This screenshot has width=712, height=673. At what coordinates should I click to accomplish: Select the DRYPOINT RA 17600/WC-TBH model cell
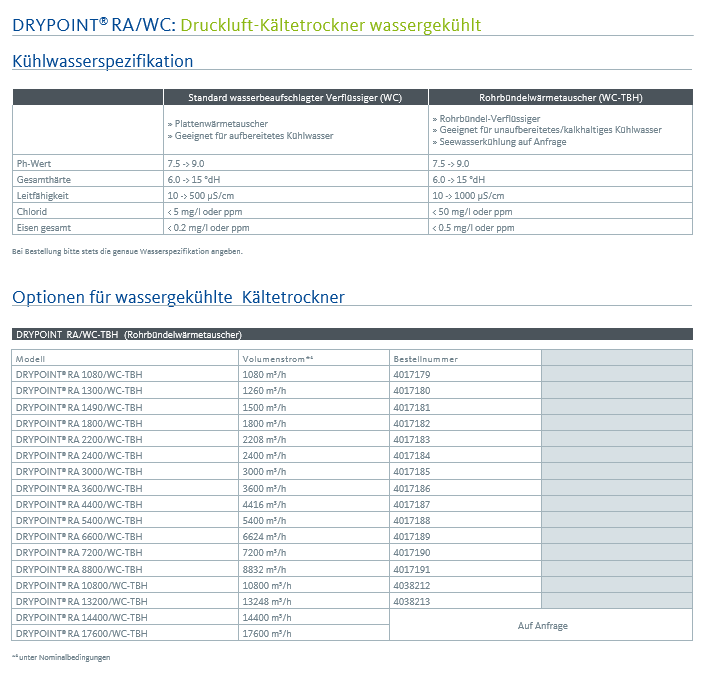81,633
